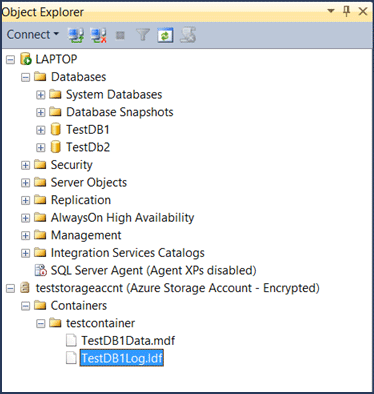Click the Containers folder icon

coord(40,305)
